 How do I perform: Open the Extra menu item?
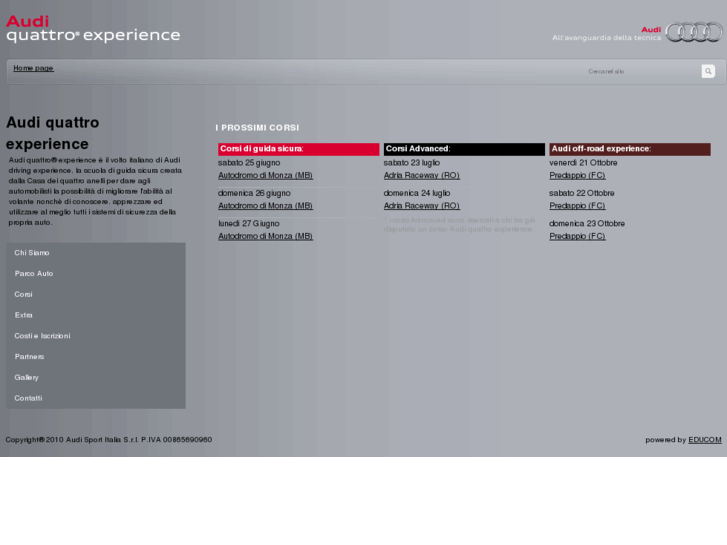click(x=24, y=315)
